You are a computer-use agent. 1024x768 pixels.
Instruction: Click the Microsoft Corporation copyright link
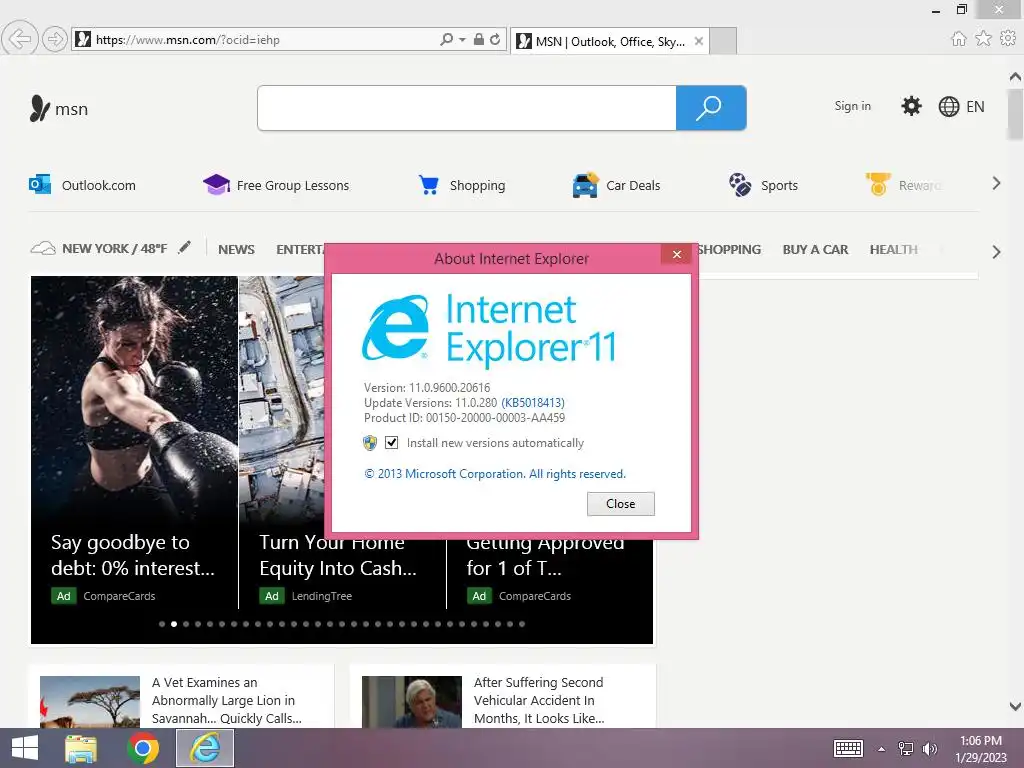(x=495, y=474)
